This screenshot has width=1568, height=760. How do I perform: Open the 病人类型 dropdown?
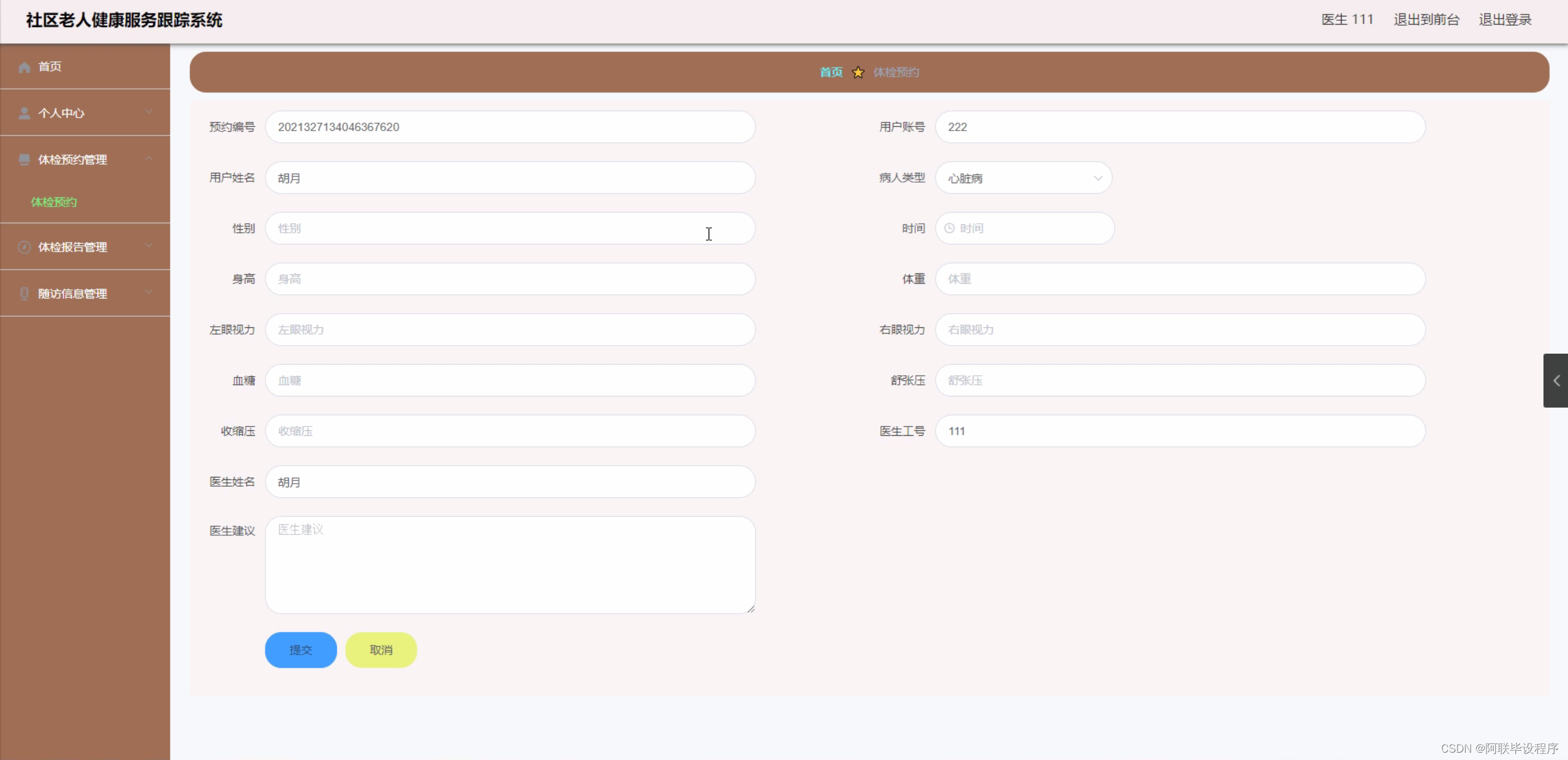click(x=1023, y=178)
